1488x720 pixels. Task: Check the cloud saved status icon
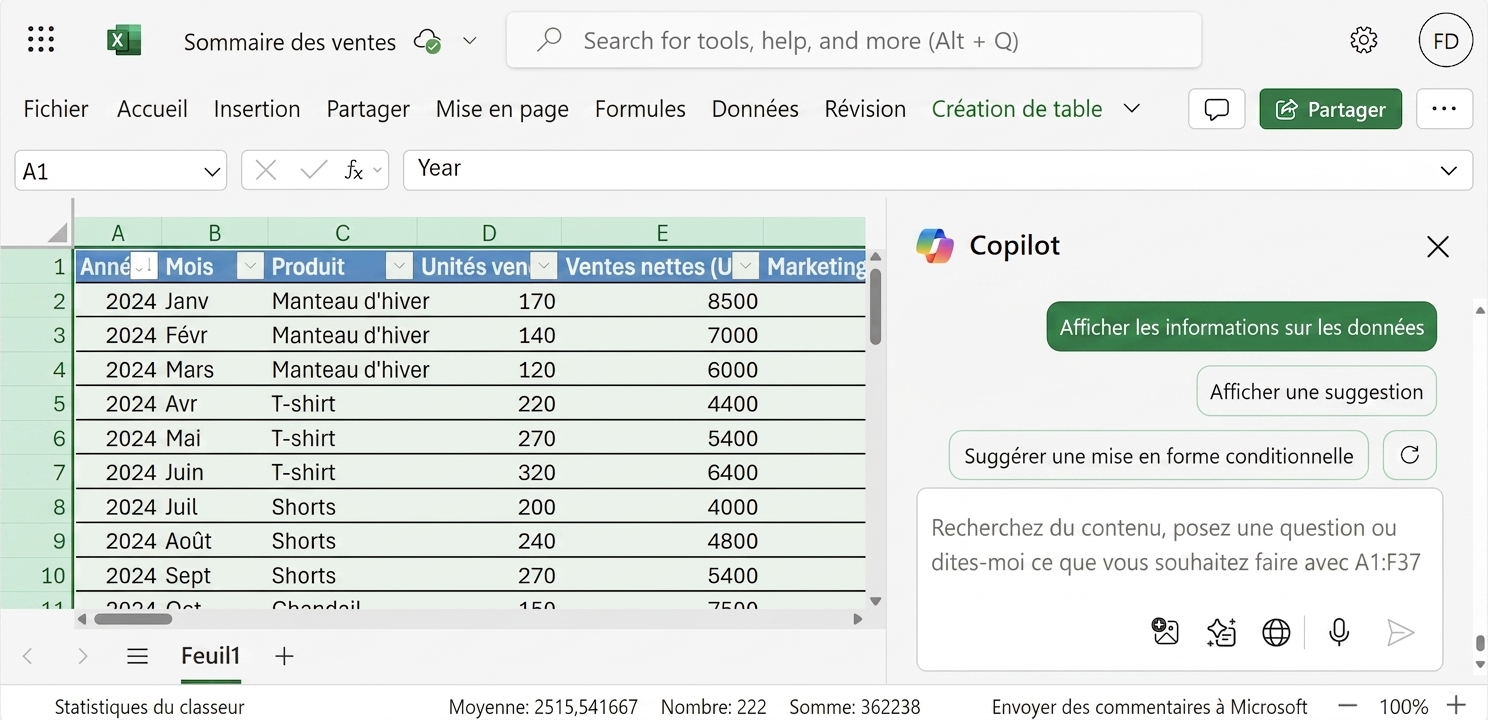[x=428, y=41]
